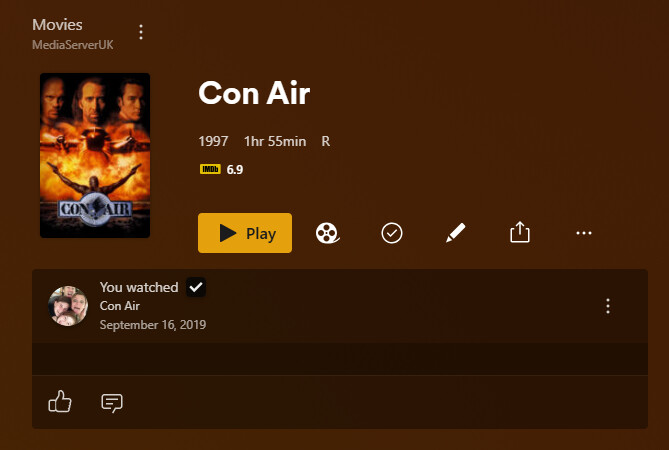Open the Movies library heading
Viewport: 669px width, 450px height.
click(57, 25)
